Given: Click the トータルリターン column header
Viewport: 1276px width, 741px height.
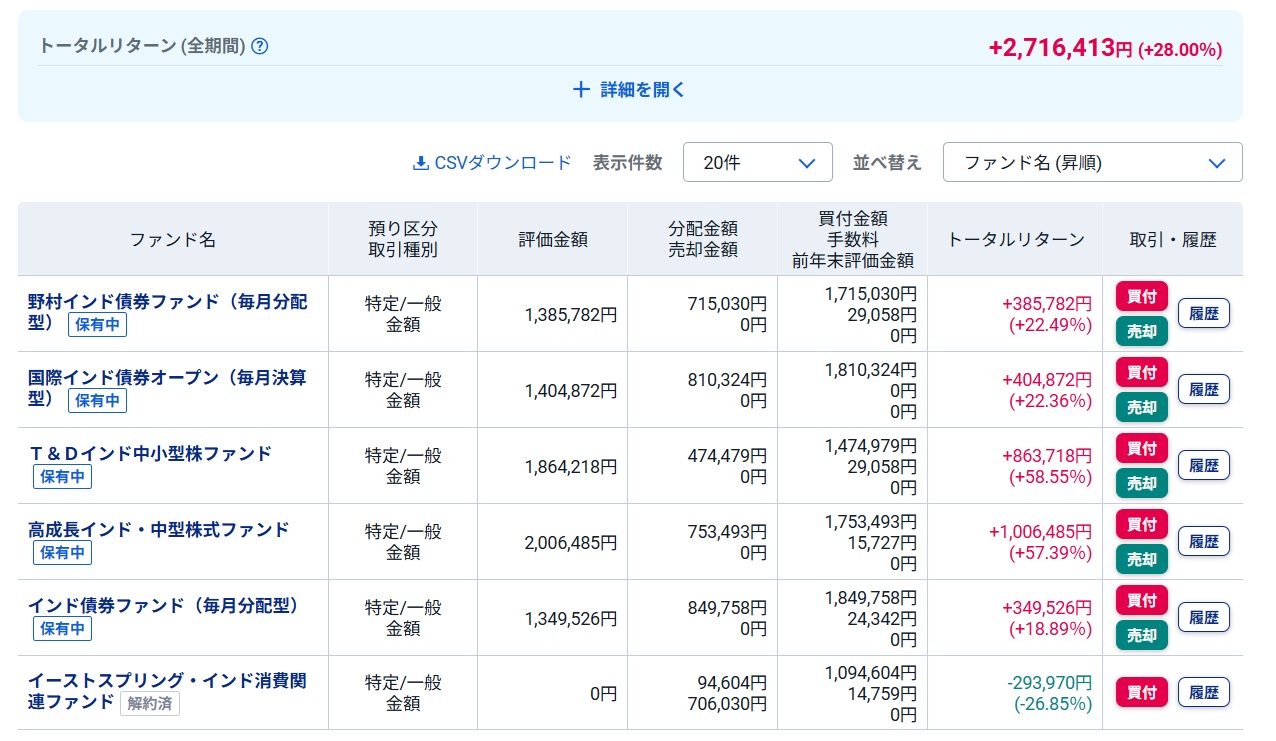Looking at the screenshot, I should tap(1015, 239).
